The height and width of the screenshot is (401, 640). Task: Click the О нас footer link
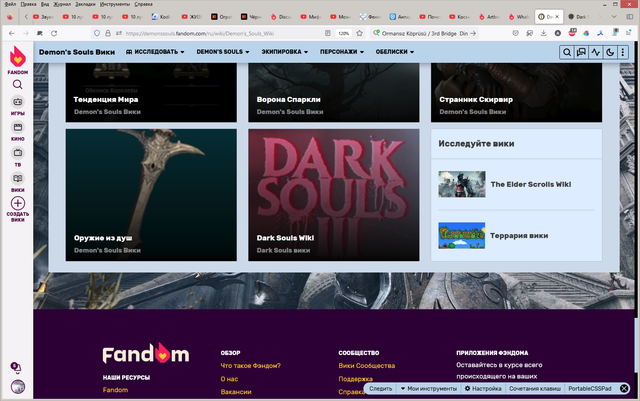(x=229, y=379)
